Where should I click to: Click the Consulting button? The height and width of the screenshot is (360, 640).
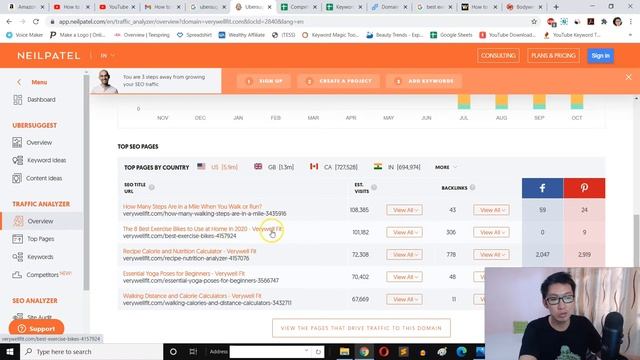click(x=498, y=56)
